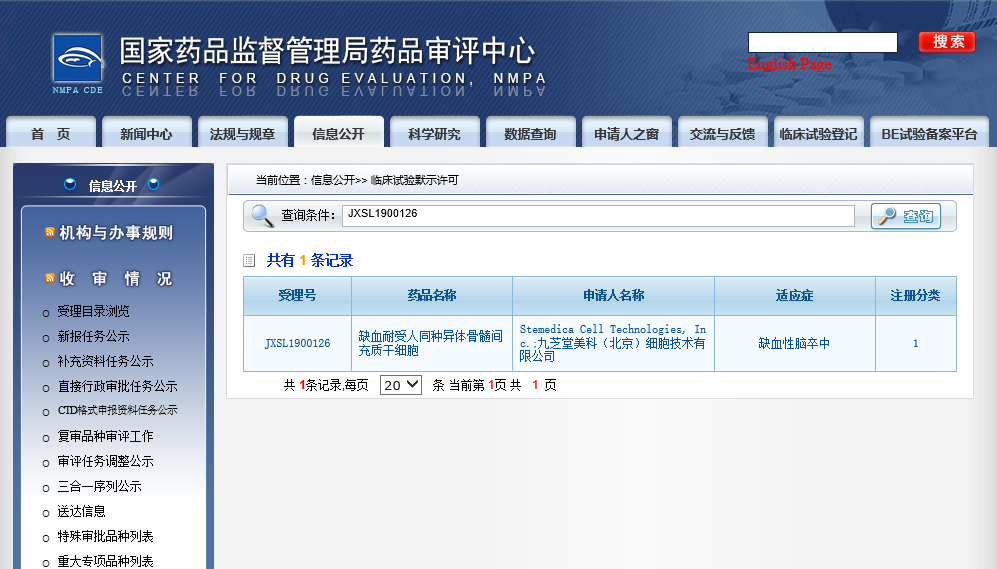Screen dimensions: 997x569
Task: Open the 新闻中心 navigation tab
Action: pyautogui.click(x=146, y=134)
